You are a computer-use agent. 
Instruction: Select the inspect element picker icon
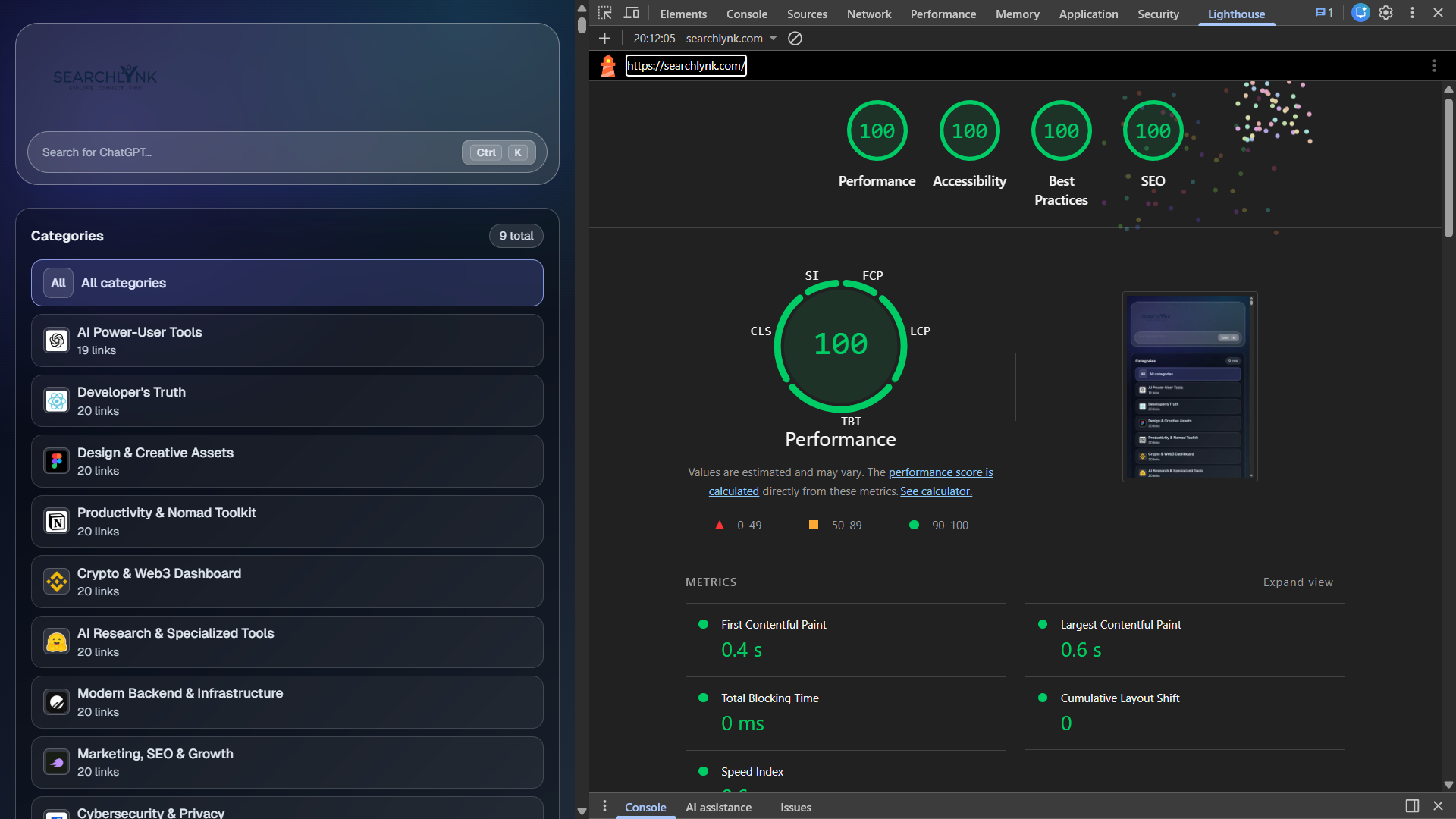(604, 13)
